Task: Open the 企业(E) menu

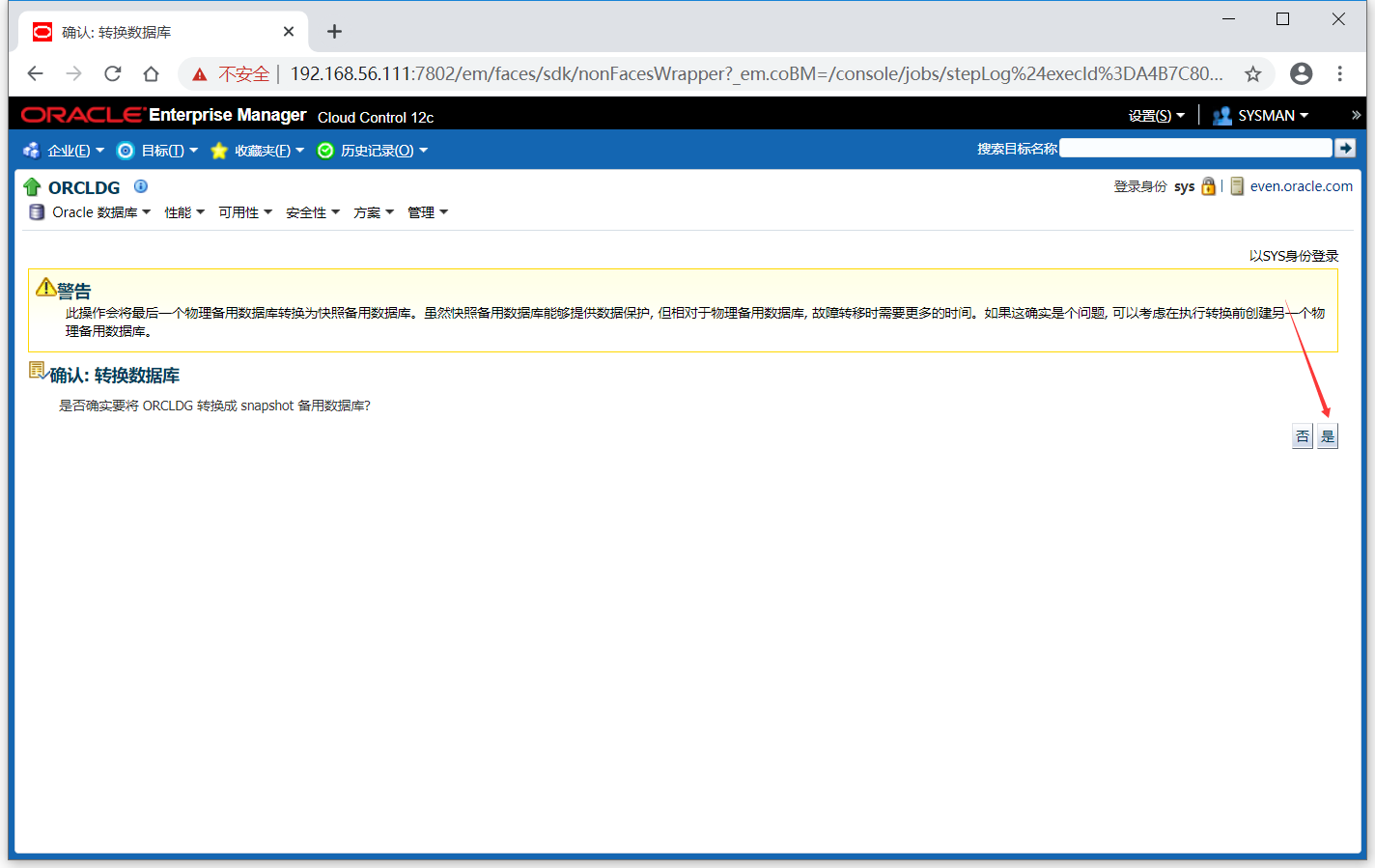Action: coord(75,151)
